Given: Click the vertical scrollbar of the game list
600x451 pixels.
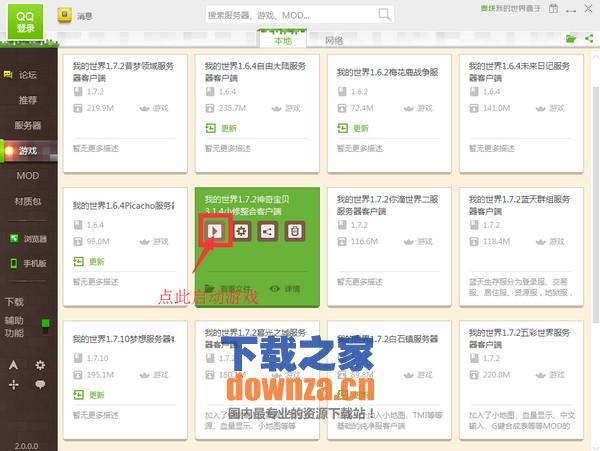Looking at the screenshot, I should point(595,205).
